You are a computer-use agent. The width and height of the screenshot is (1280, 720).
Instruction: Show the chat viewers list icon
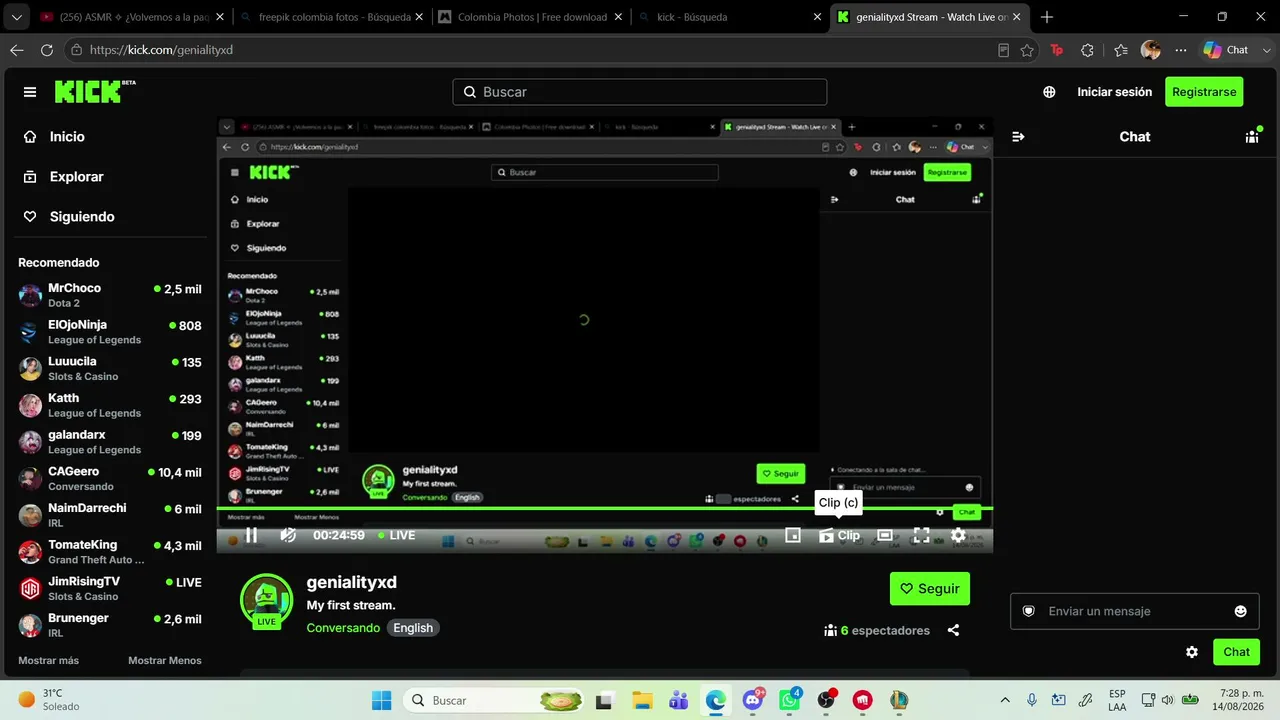(x=1252, y=137)
